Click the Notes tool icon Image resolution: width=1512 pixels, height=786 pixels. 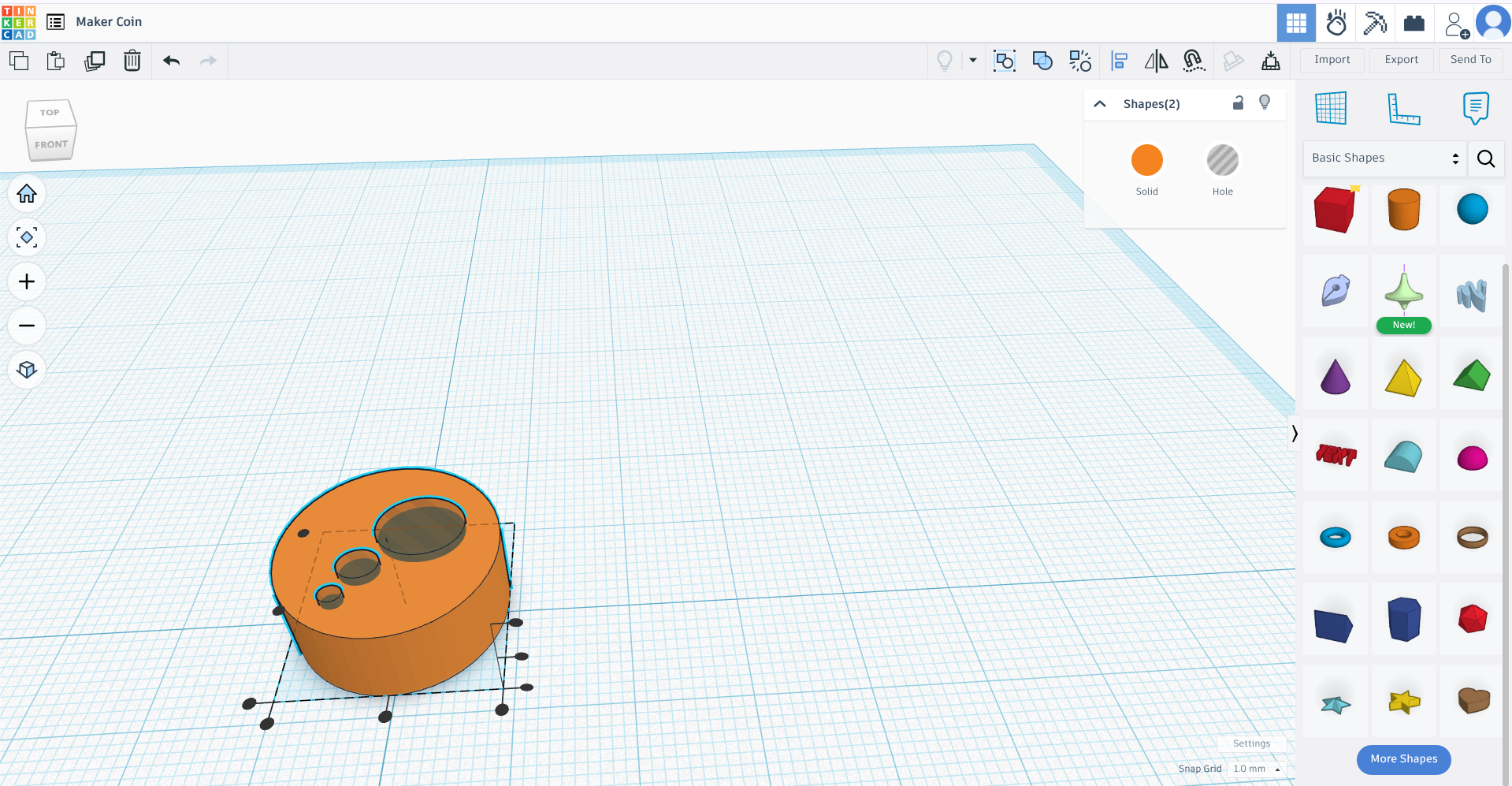tap(1476, 108)
